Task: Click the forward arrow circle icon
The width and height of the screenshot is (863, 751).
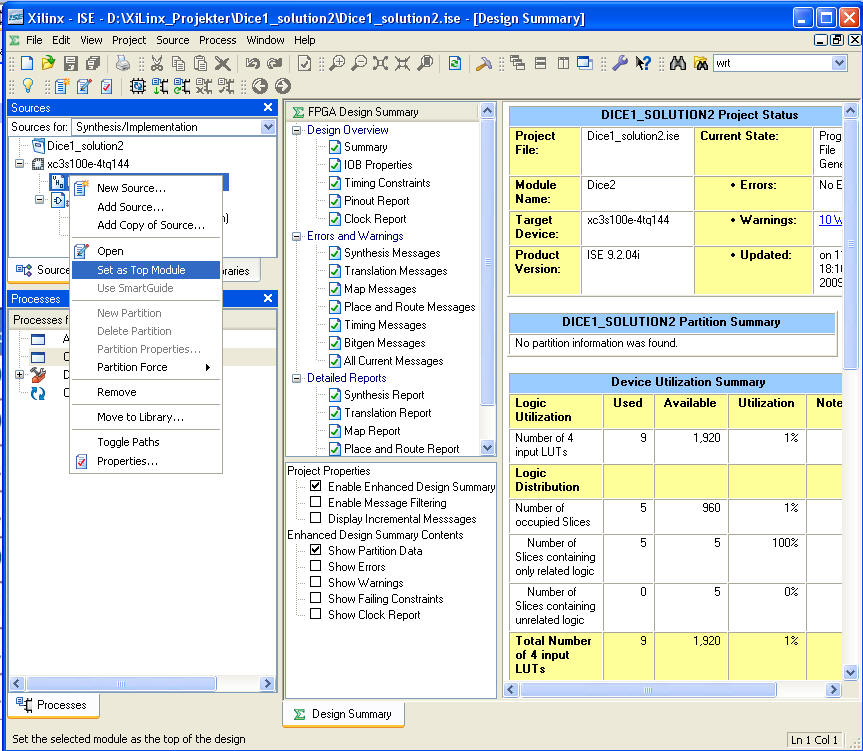Action: click(x=282, y=86)
